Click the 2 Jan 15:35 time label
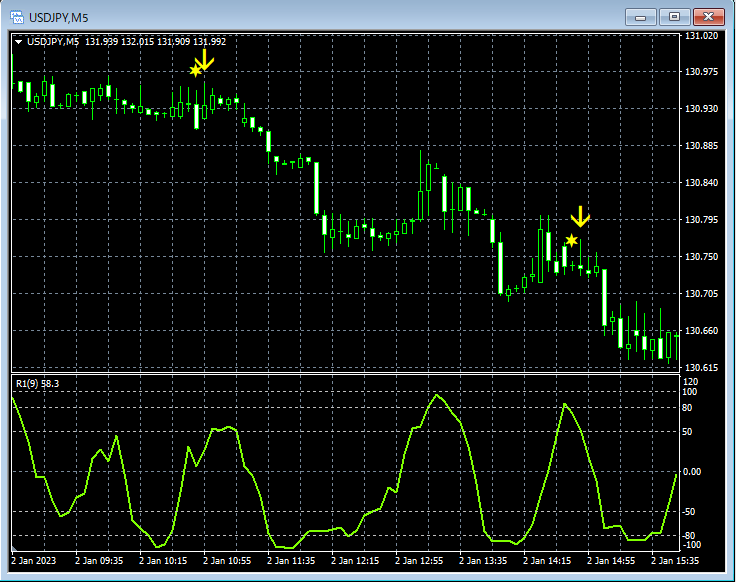The width and height of the screenshot is (737, 582). (x=674, y=561)
